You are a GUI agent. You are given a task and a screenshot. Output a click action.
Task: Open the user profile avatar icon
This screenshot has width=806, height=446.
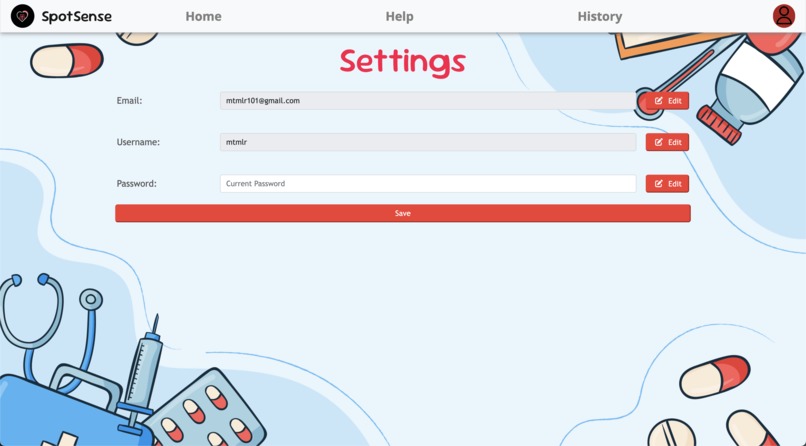[784, 16]
